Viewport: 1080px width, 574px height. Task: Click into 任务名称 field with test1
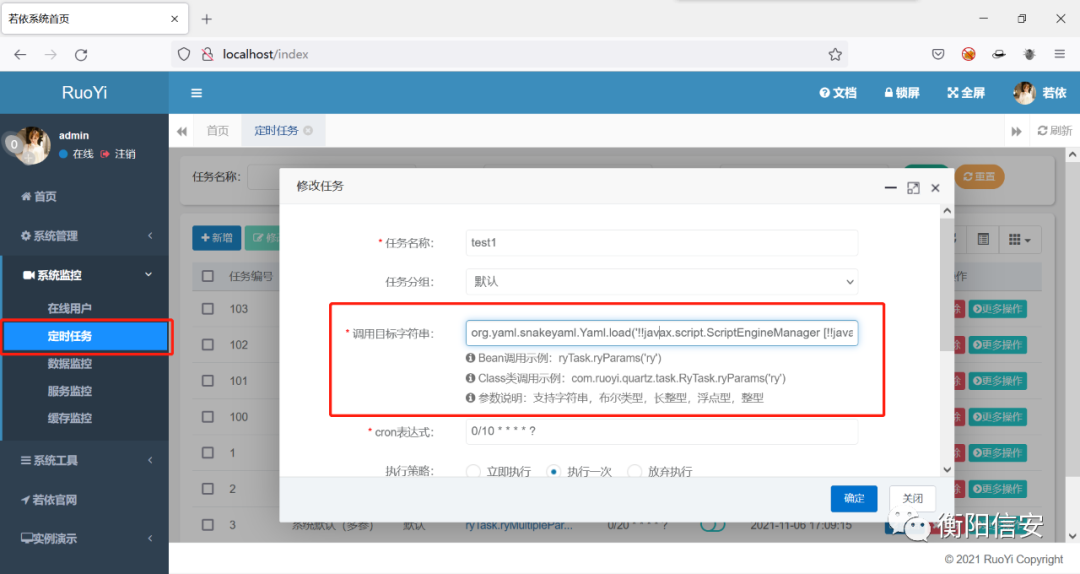tap(662, 243)
